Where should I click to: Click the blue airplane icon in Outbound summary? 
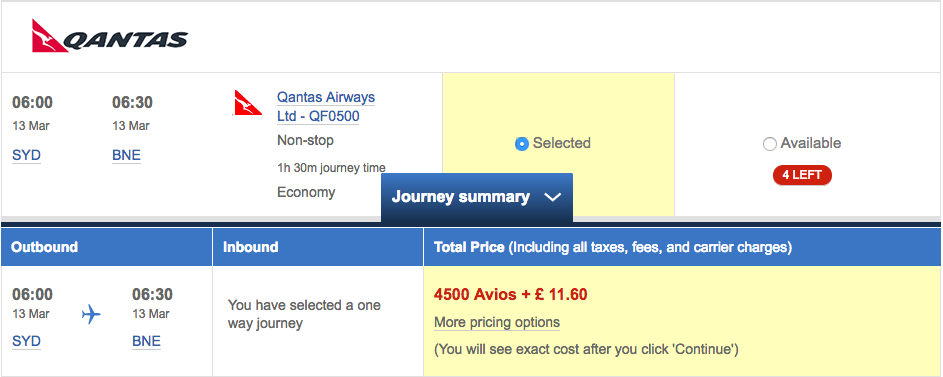tap(91, 314)
